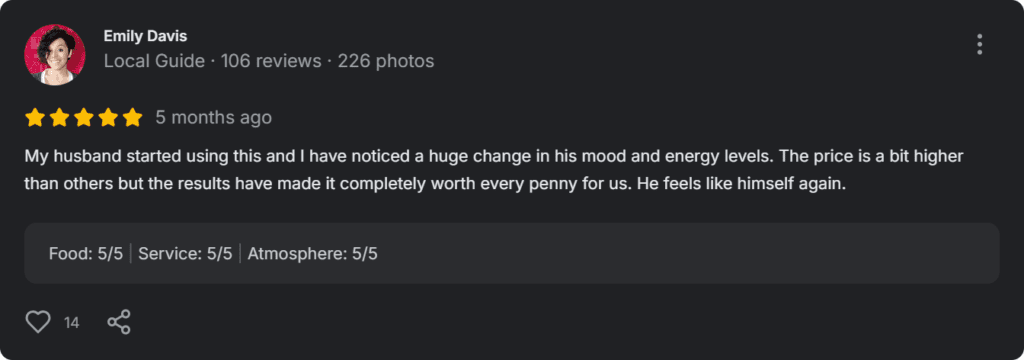This screenshot has height=360, width=1024.
Task: Share Emily Davis's review
Action: tap(119, 322)
